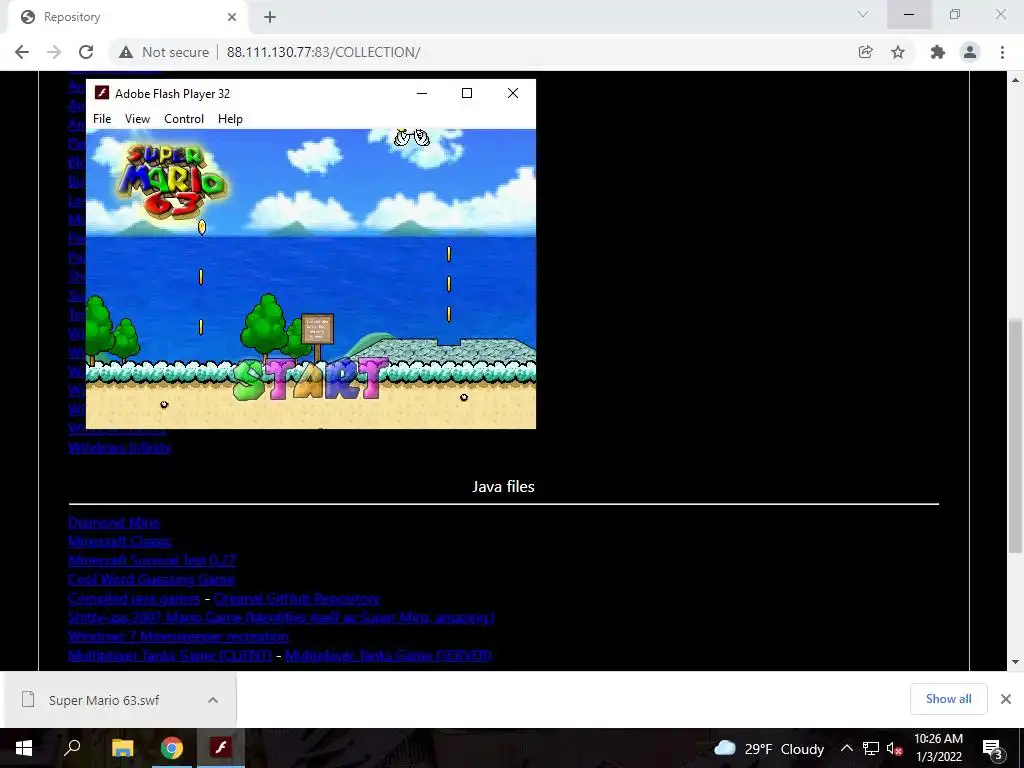The image size is (1024, 768).
Task: Switch to Flash Player in the taskbar
Action: [221, 748]
